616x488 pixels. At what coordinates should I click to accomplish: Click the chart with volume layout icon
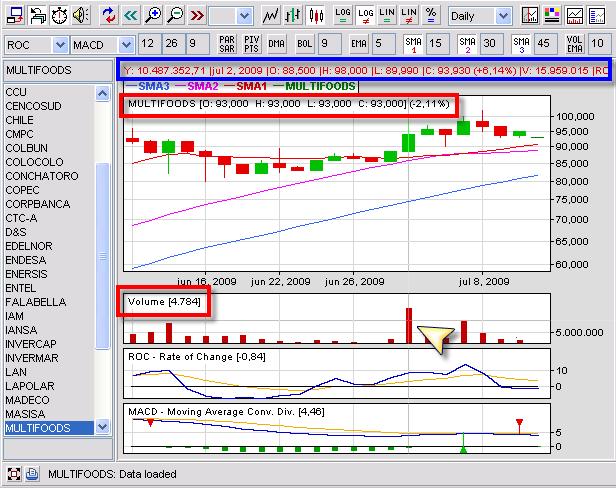coord(574,15)
